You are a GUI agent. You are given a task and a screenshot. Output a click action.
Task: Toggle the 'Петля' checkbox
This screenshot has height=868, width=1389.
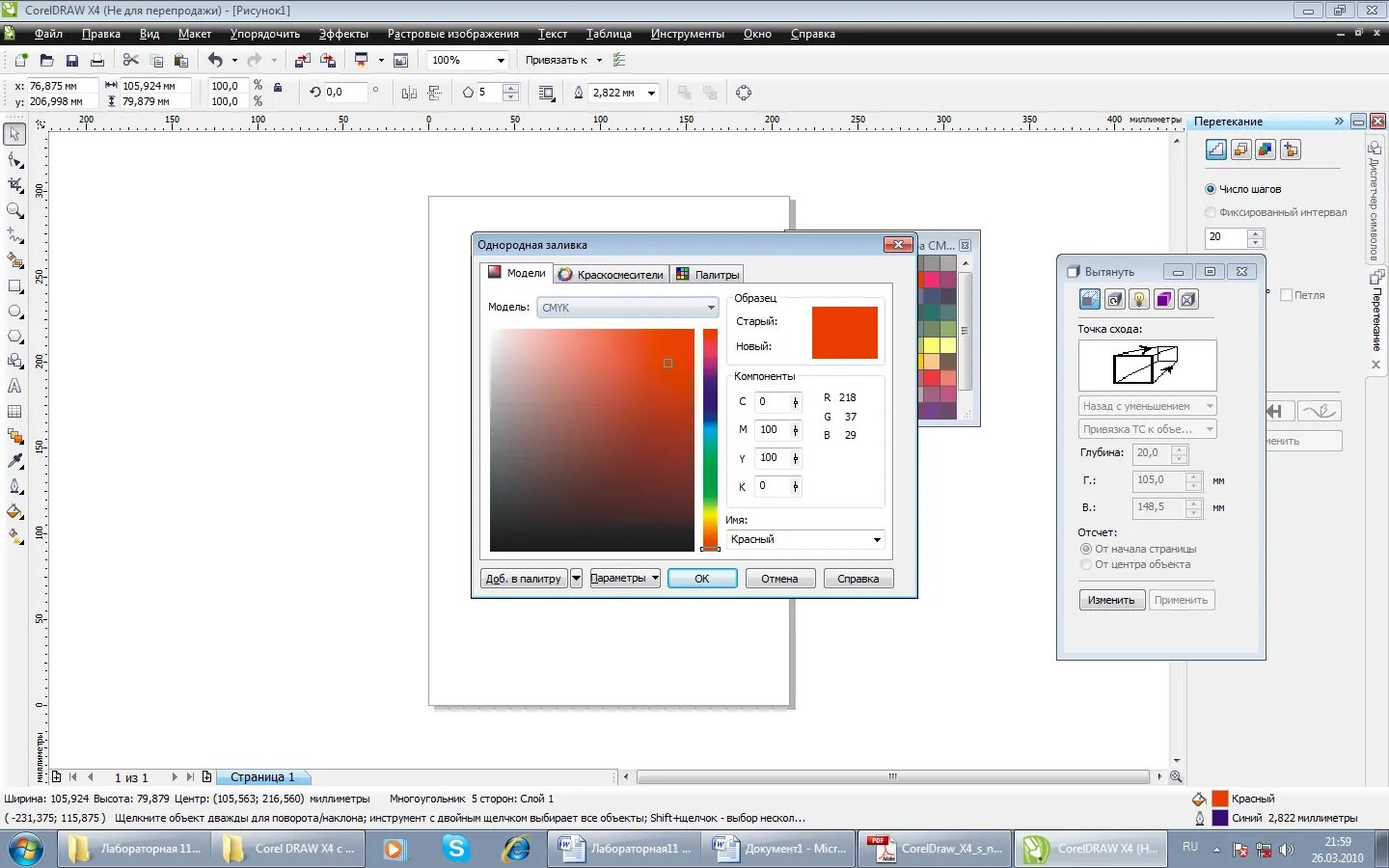click(1286, 295)
